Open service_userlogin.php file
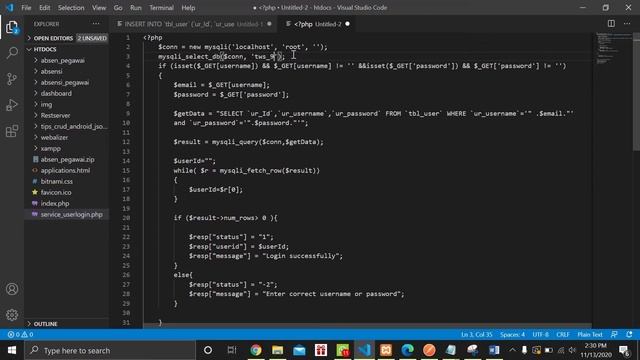This screenshot has height=360, width=640. coord(67,214)
